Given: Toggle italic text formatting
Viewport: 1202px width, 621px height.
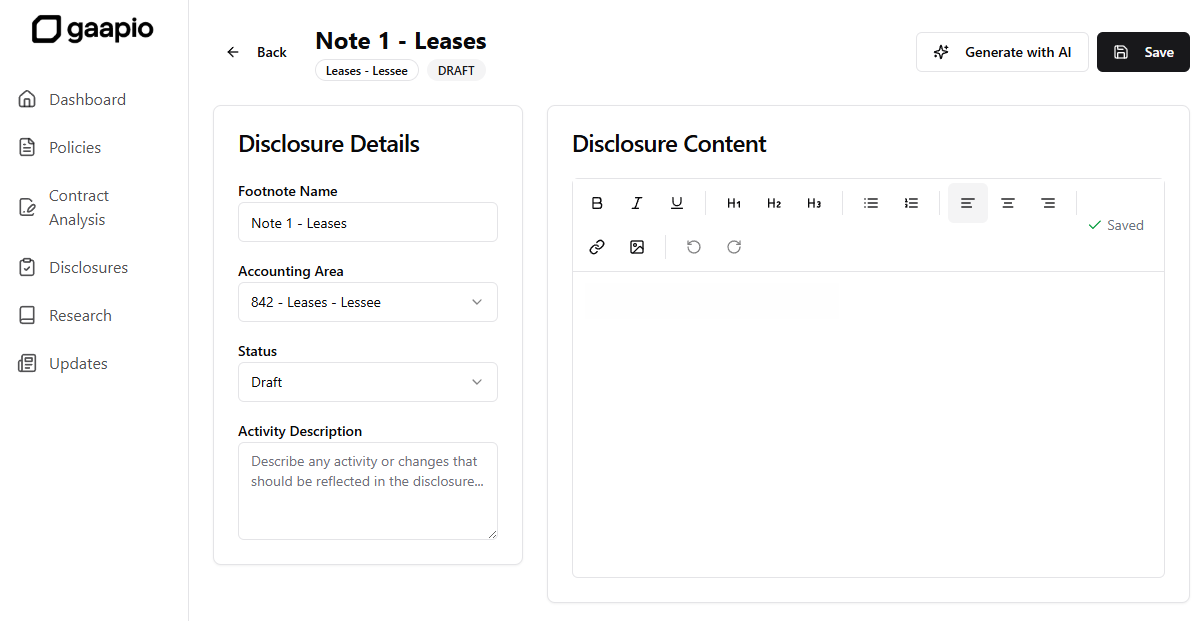Looking at the screenshot, I should [x=637, y=203].
